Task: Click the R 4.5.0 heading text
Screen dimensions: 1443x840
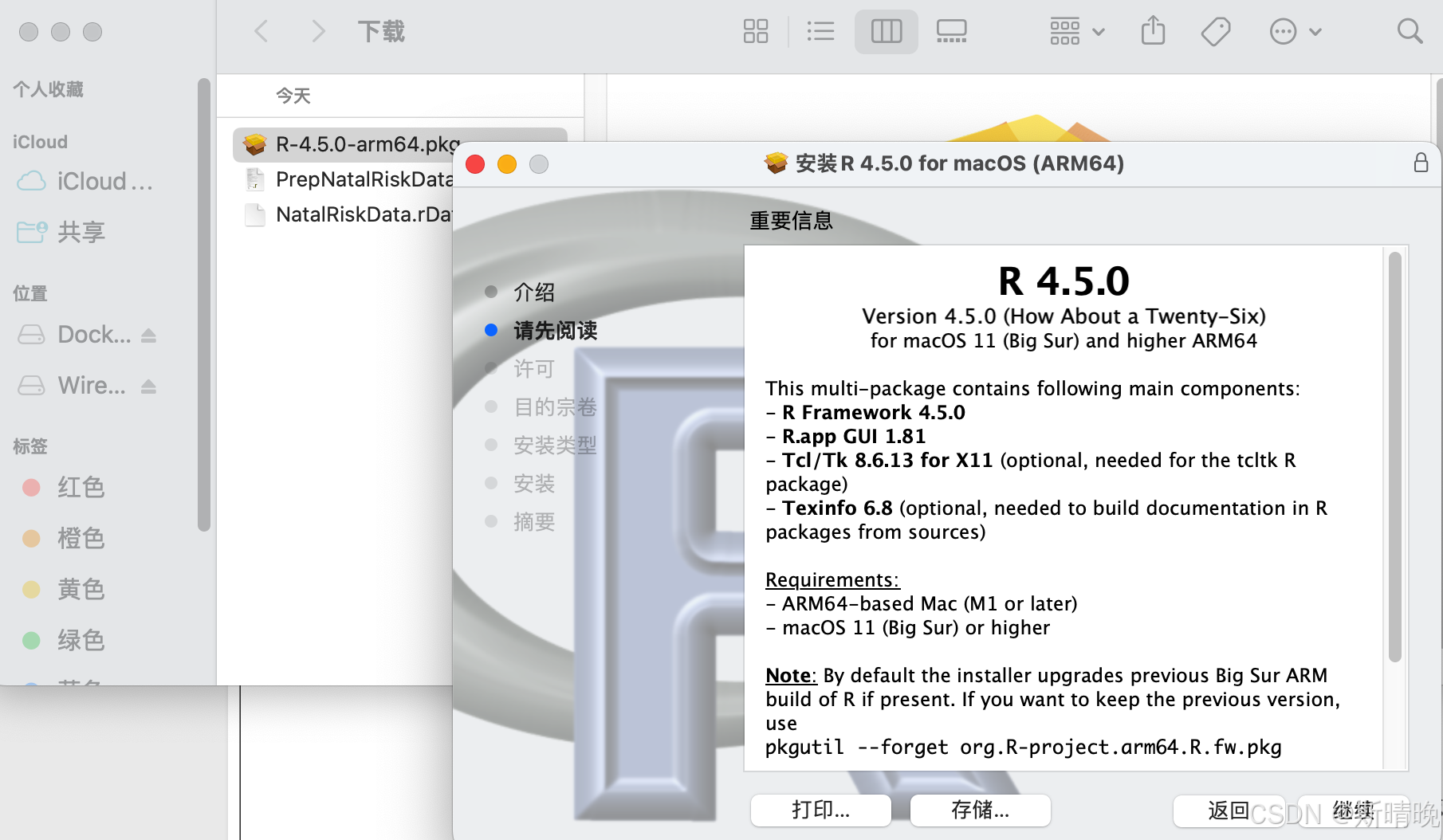Action: click(x=1064, y=281)
